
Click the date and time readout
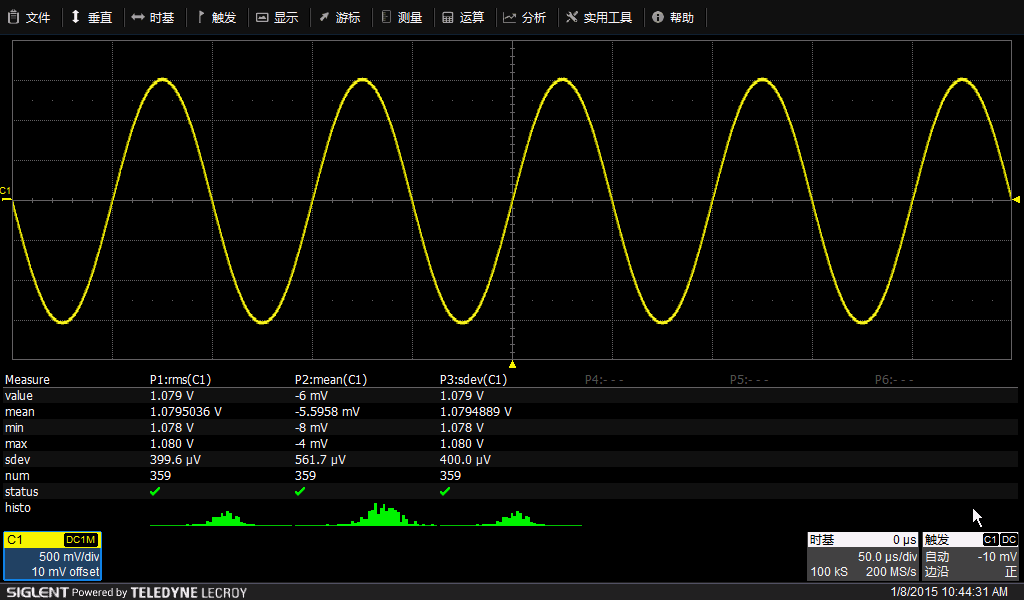[949, 592]
